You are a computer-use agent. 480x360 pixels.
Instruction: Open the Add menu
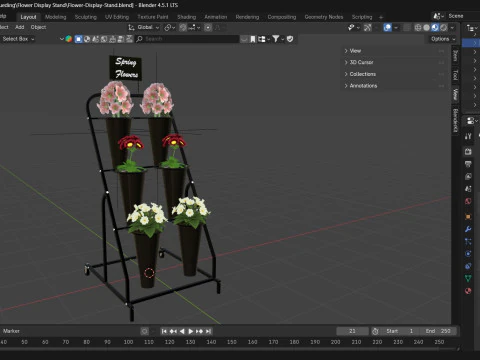pos(20,27)
